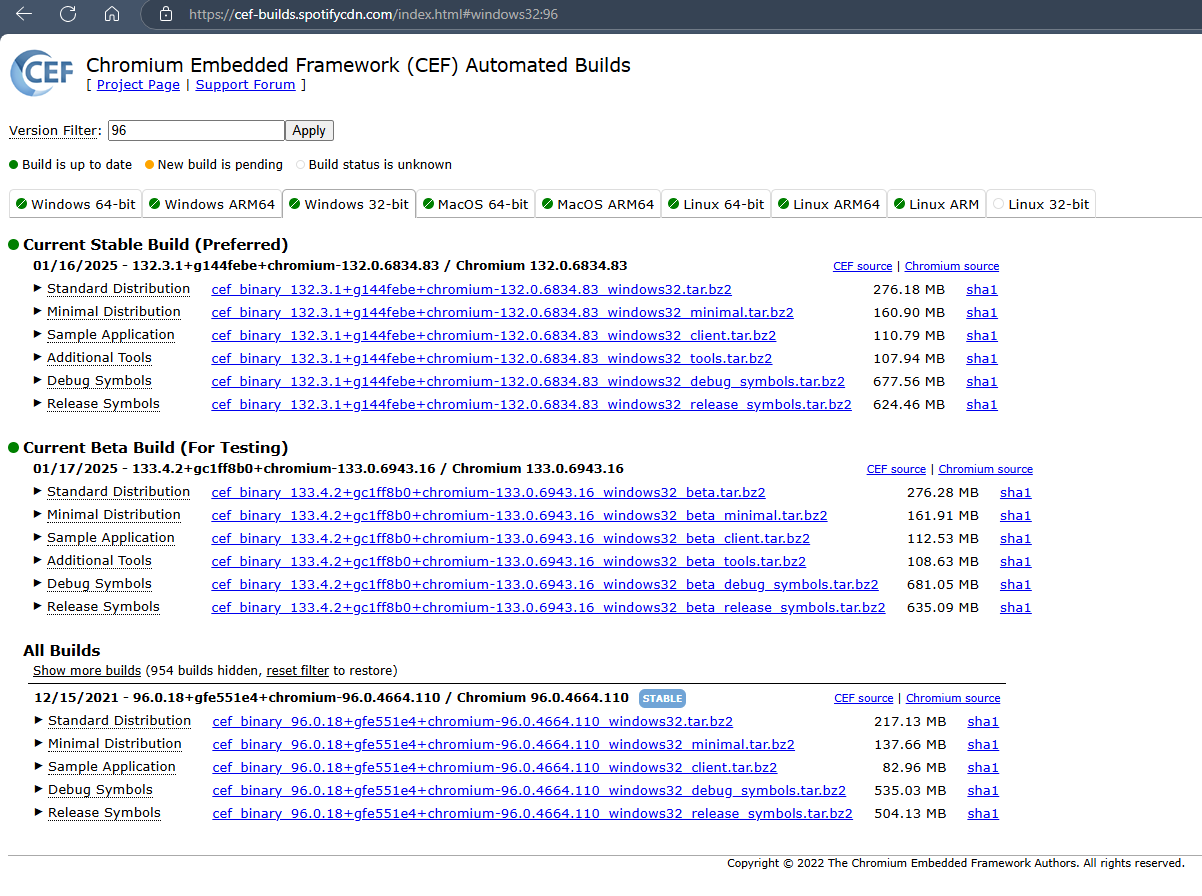Viewport: 1202px width, 896px height.
Task: Expand stable build Standard Distribution triangle
Action: [x=38, y=288]
